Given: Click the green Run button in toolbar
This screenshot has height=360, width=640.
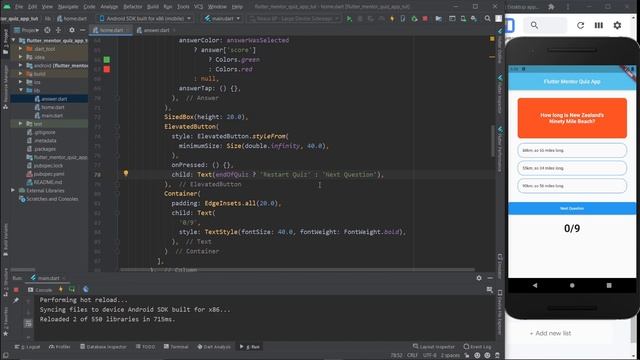Looking at the screenshot, I should (349, 19).
